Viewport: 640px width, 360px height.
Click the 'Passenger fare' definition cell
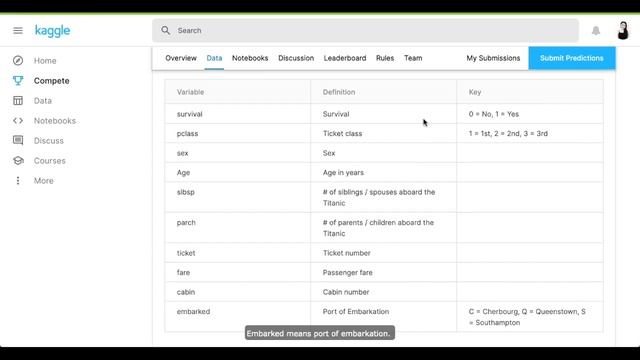[x=383, y=273]
